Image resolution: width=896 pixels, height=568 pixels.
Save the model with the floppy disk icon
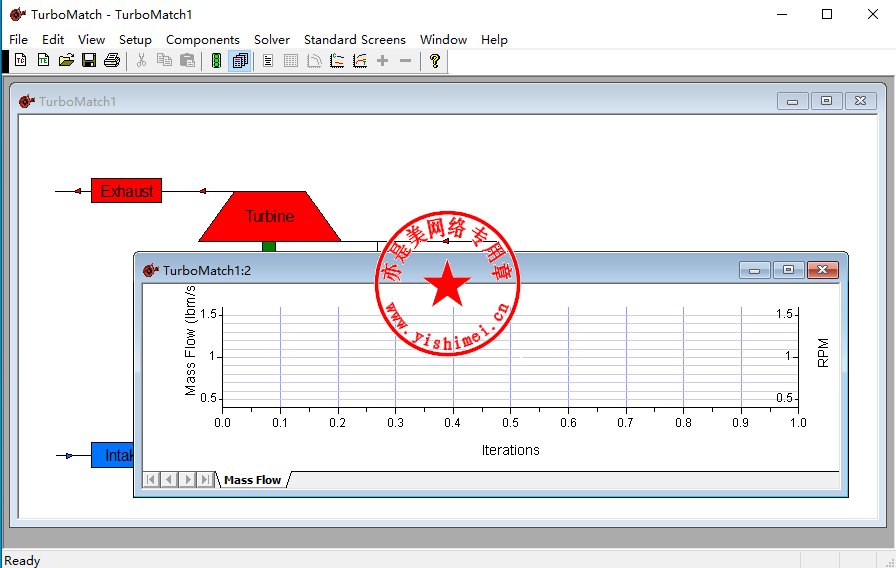pos(89,60)
